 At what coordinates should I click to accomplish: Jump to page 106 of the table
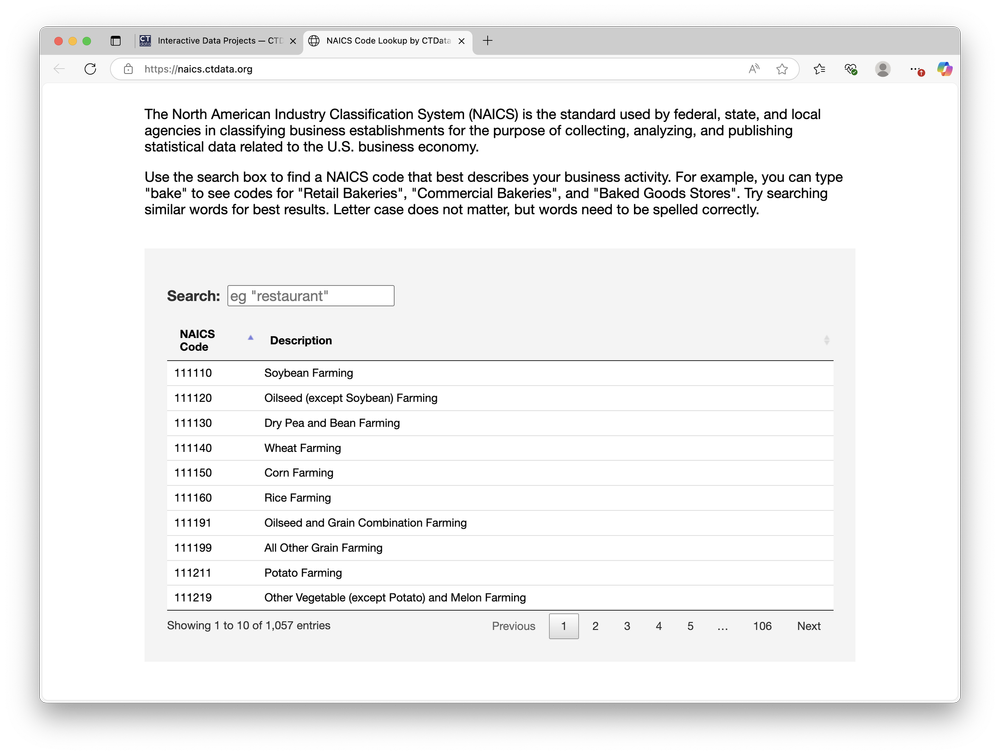(x=762, y=625)
